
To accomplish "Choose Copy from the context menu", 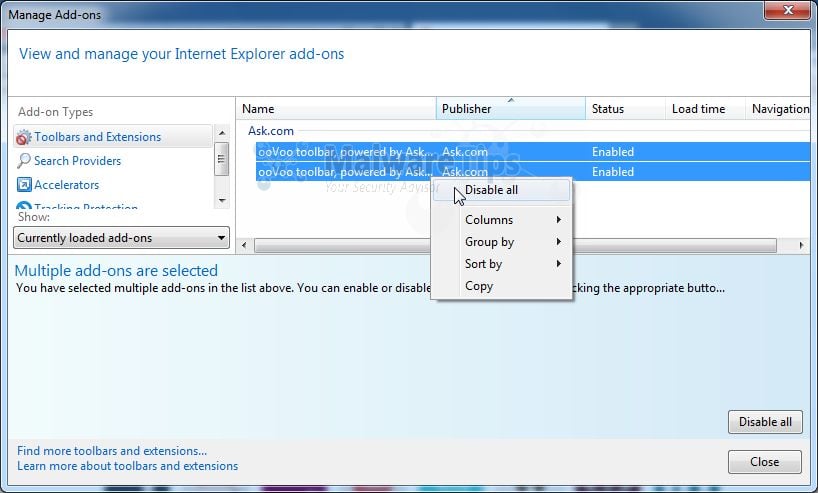I will coord(502,286).
